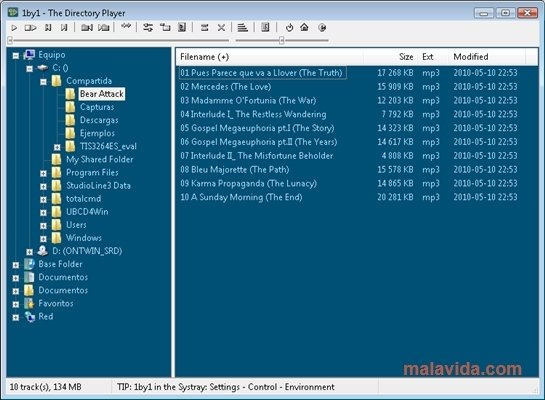This screenshot has height=400, width=545.
Task: Toggle the shuffle arrows icon
Action: pyautogui.click(x=126, y=26)
